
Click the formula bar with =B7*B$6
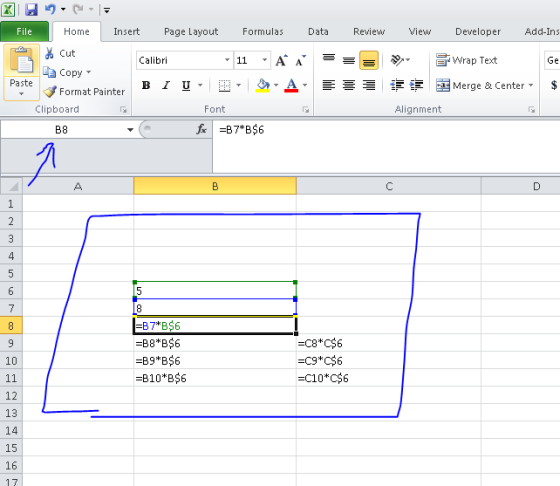tap(386, 146)
